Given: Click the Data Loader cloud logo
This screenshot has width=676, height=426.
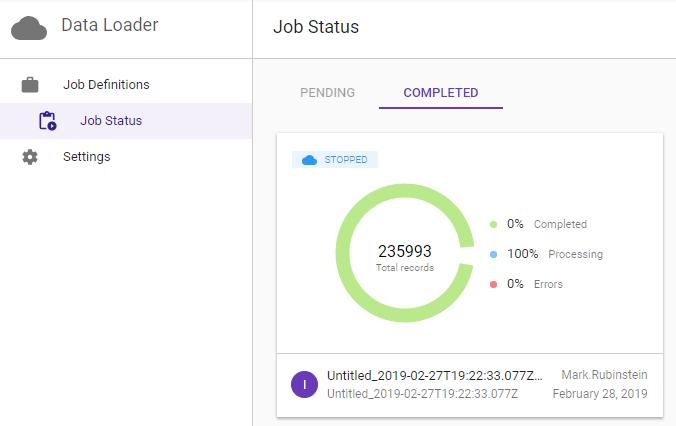Looking at the screenshot, I should point(29,28).
